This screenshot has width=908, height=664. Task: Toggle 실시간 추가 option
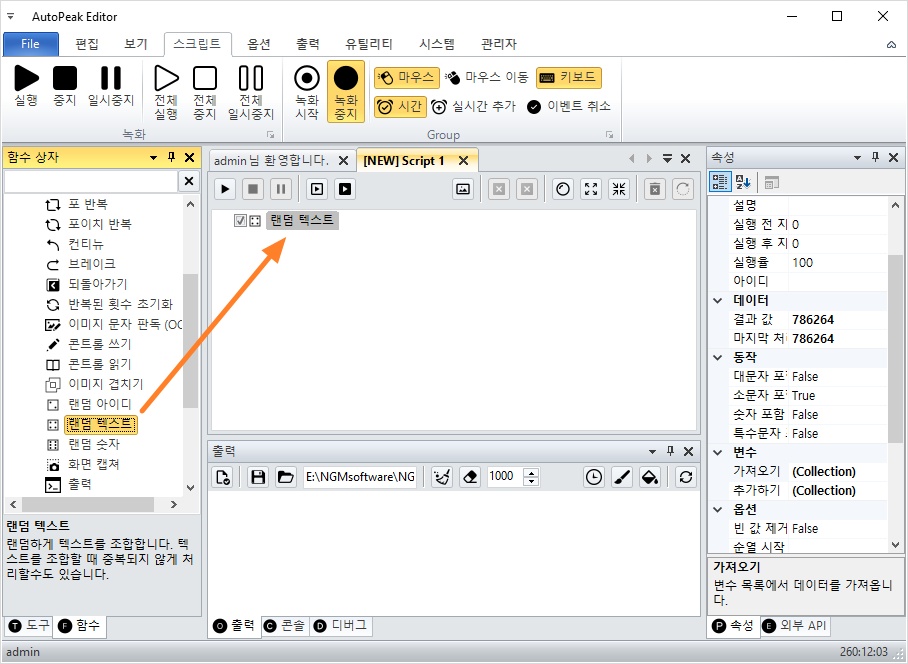(x=474, y=107)
